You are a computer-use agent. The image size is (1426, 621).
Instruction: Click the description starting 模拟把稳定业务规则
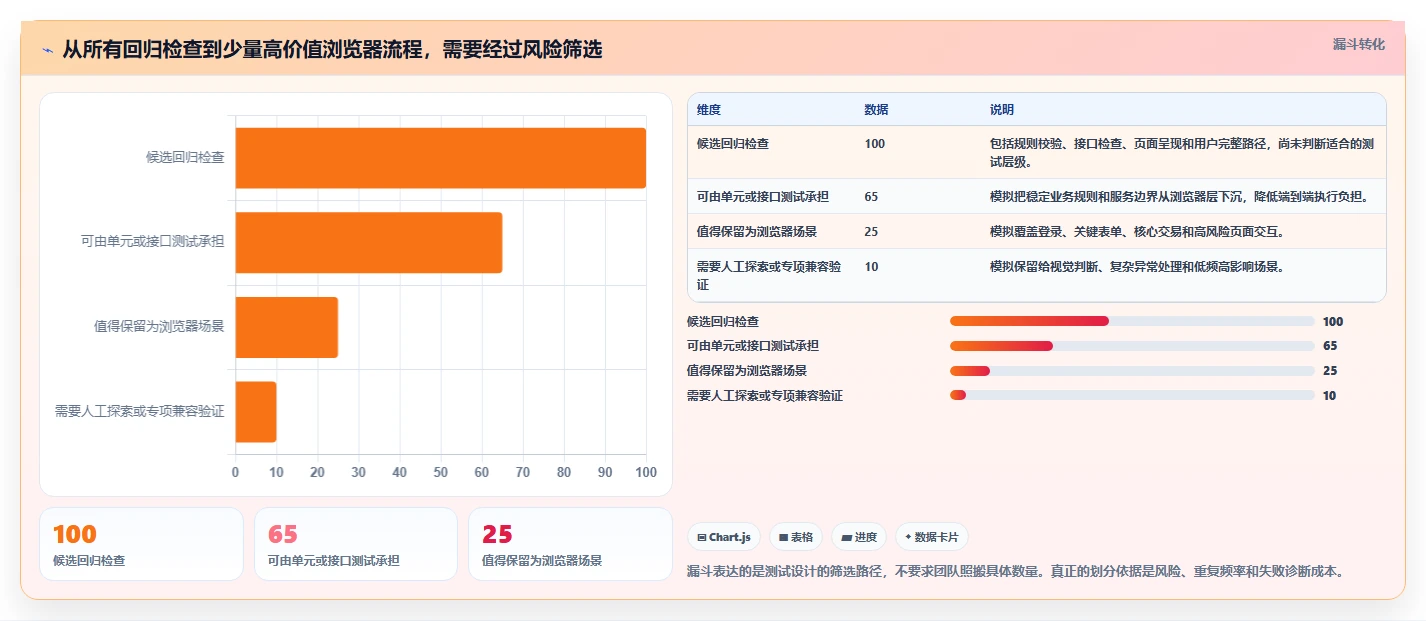(1179, 197)
